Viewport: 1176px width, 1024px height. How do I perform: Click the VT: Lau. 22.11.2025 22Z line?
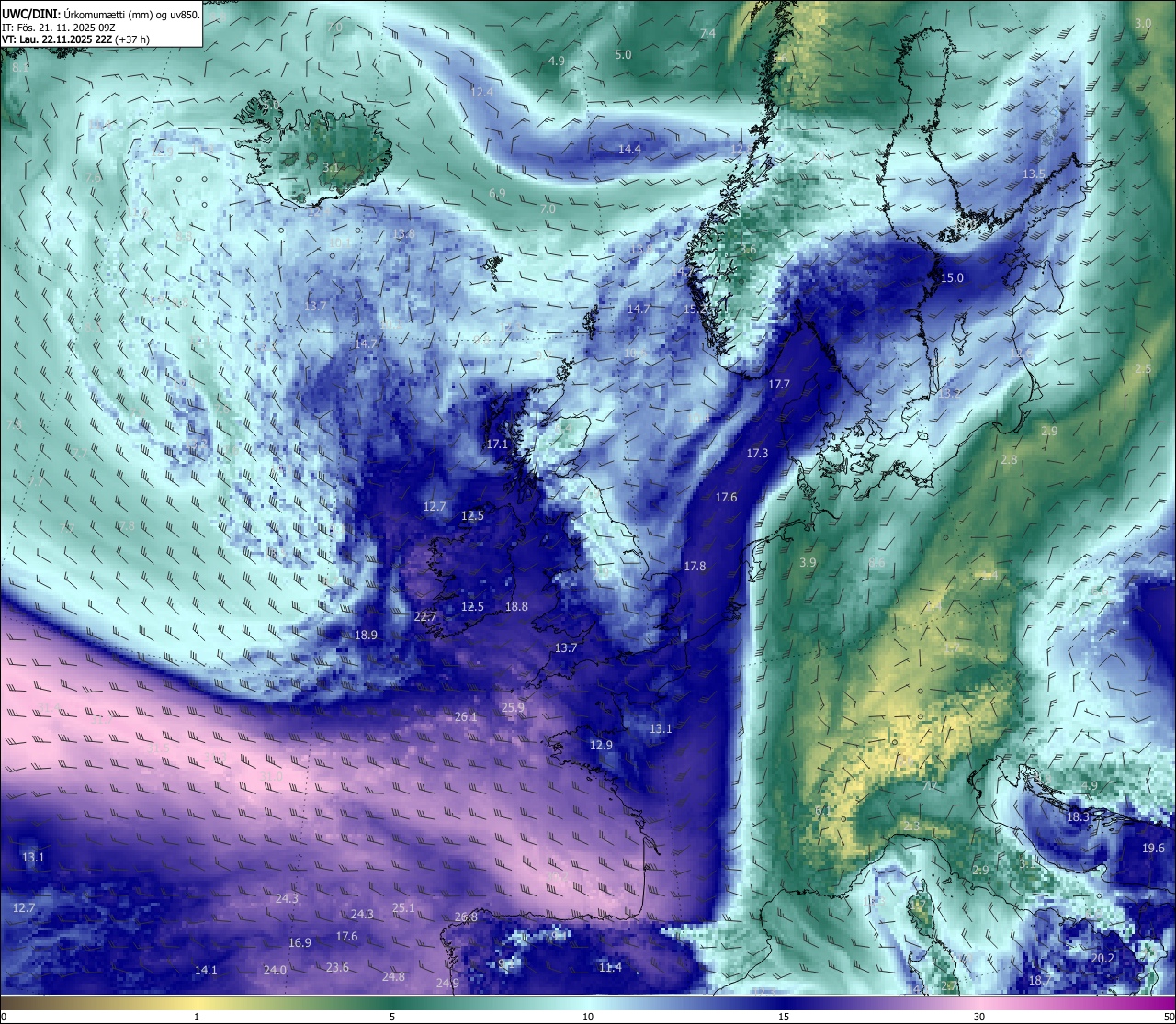tap(75, 39)
